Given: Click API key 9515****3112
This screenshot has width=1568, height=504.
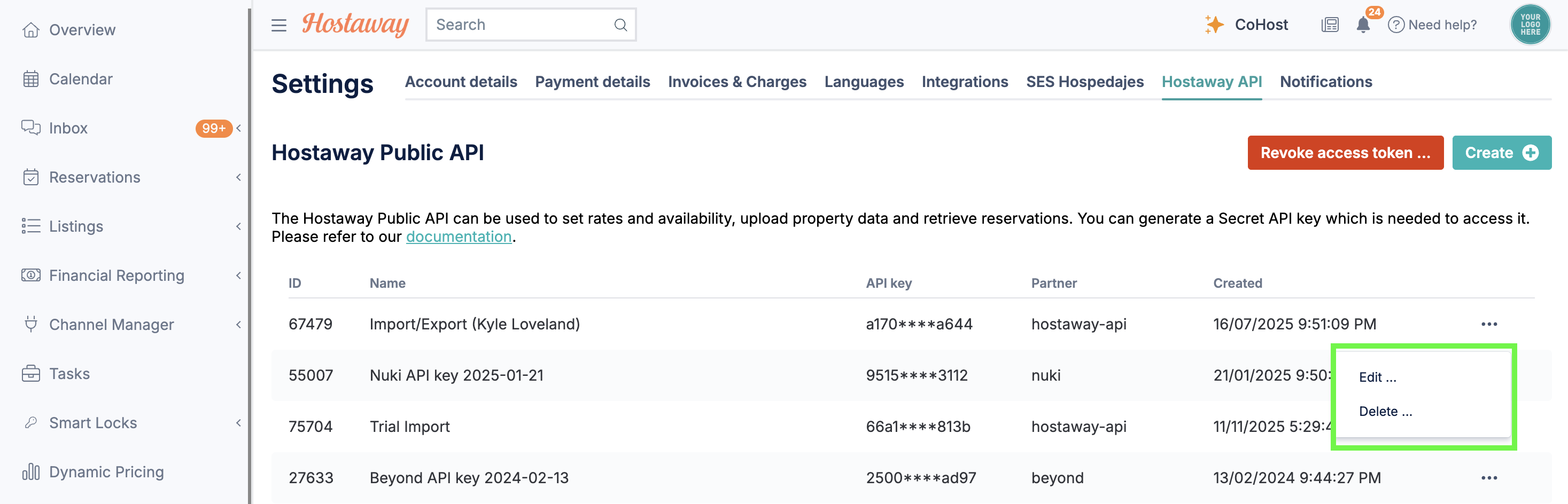Looking at the screenshot, I should [x=916, y=375].
